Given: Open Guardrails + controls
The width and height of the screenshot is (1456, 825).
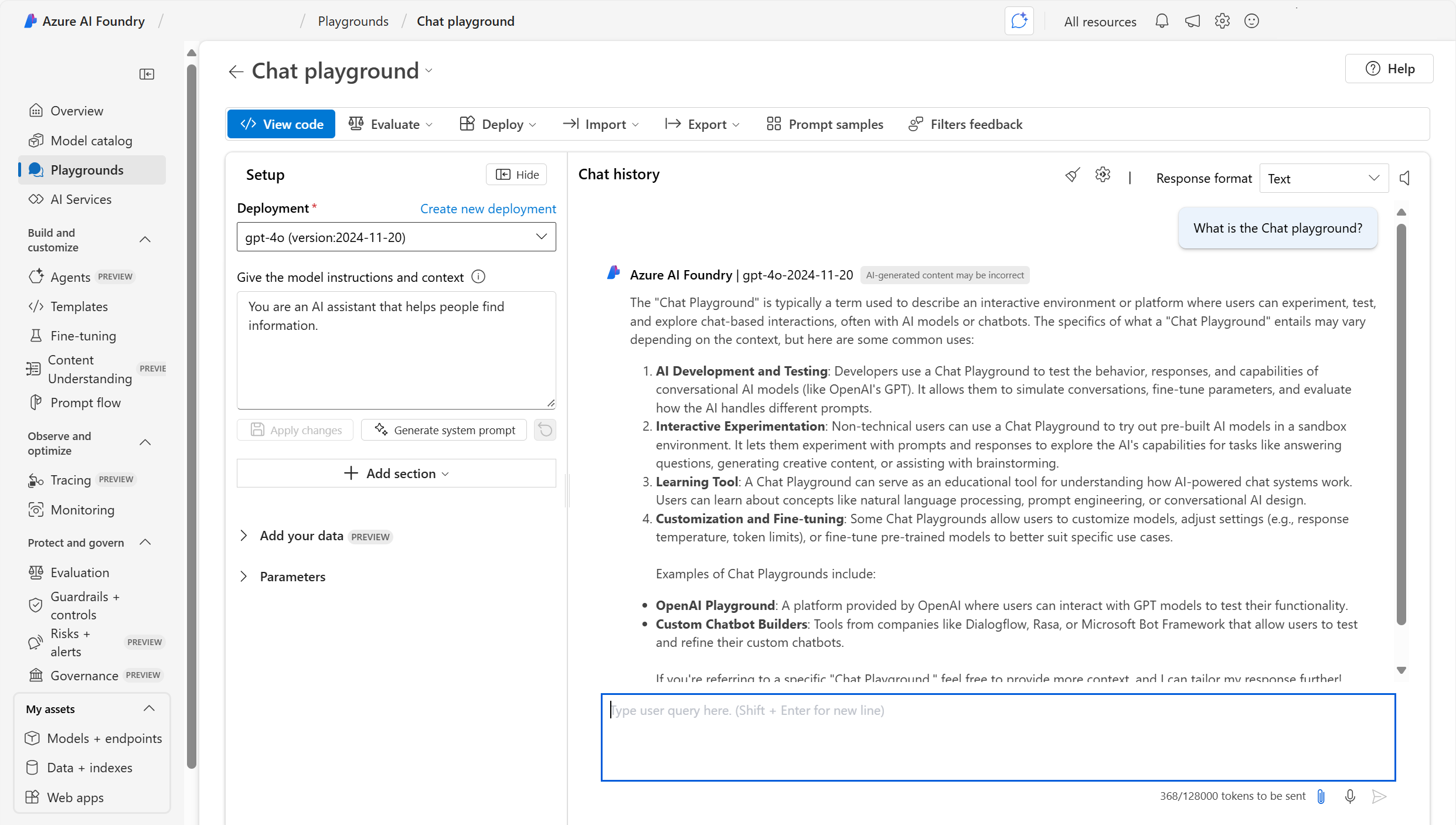Looking at the screenshot, I should (92, 605).
